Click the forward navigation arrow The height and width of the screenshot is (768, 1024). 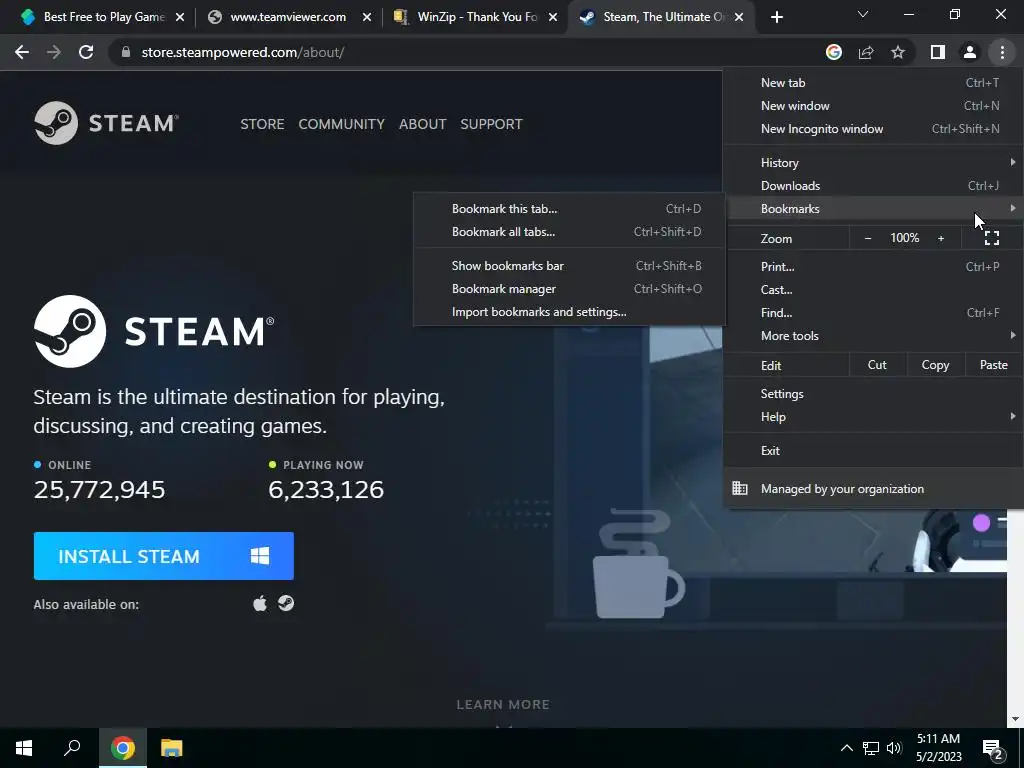(x=54, y=52)
